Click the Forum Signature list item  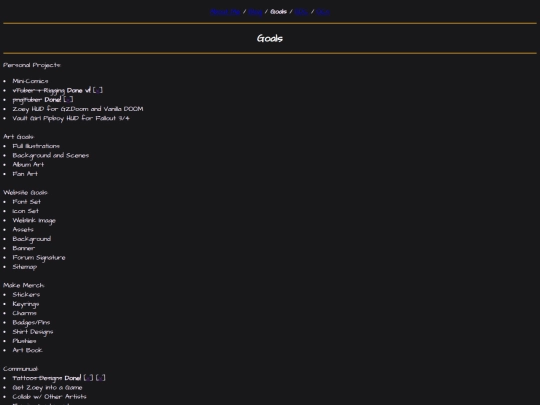(39, 258)
